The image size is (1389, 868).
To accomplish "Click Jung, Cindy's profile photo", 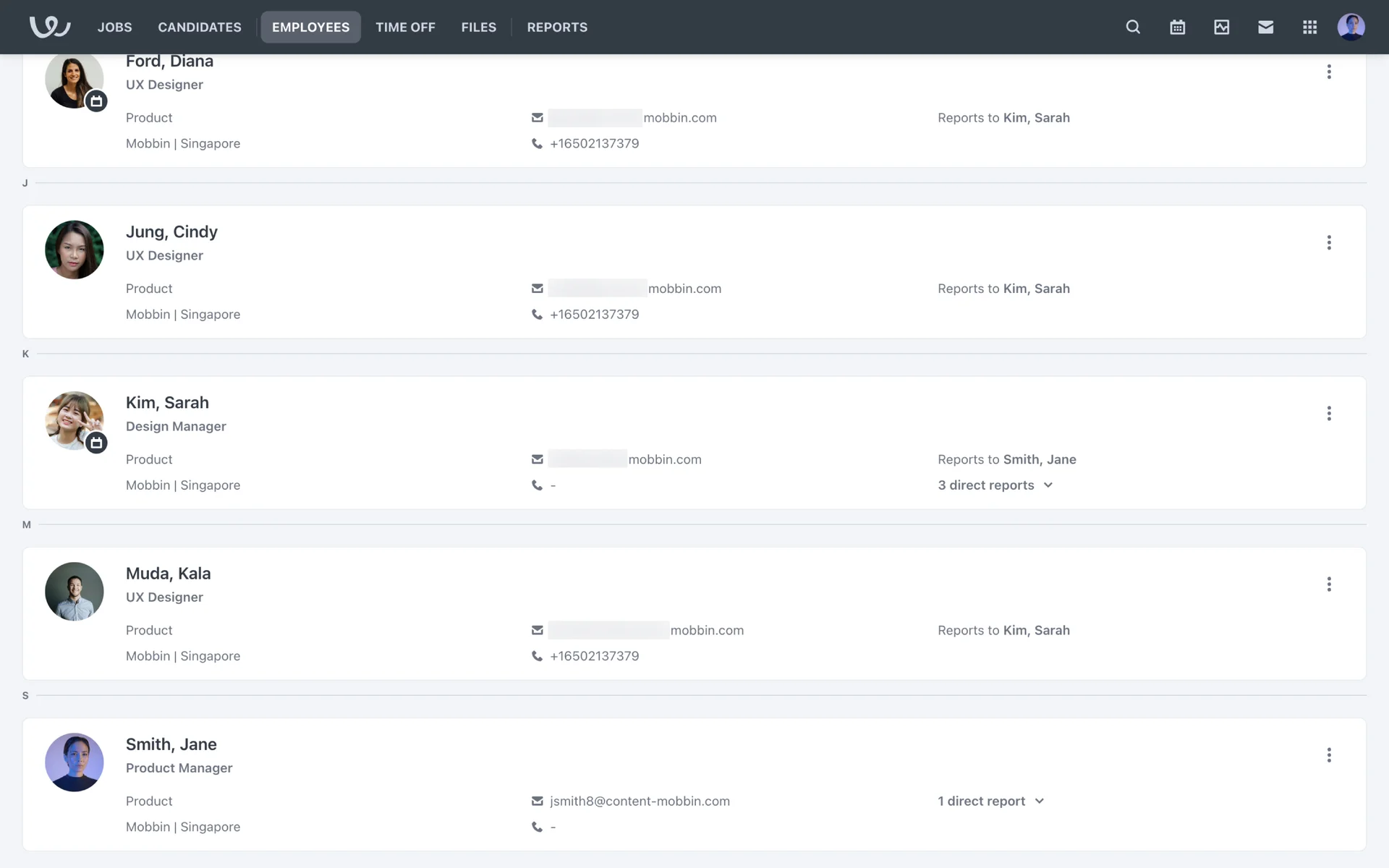I will (x=74, y=250).
